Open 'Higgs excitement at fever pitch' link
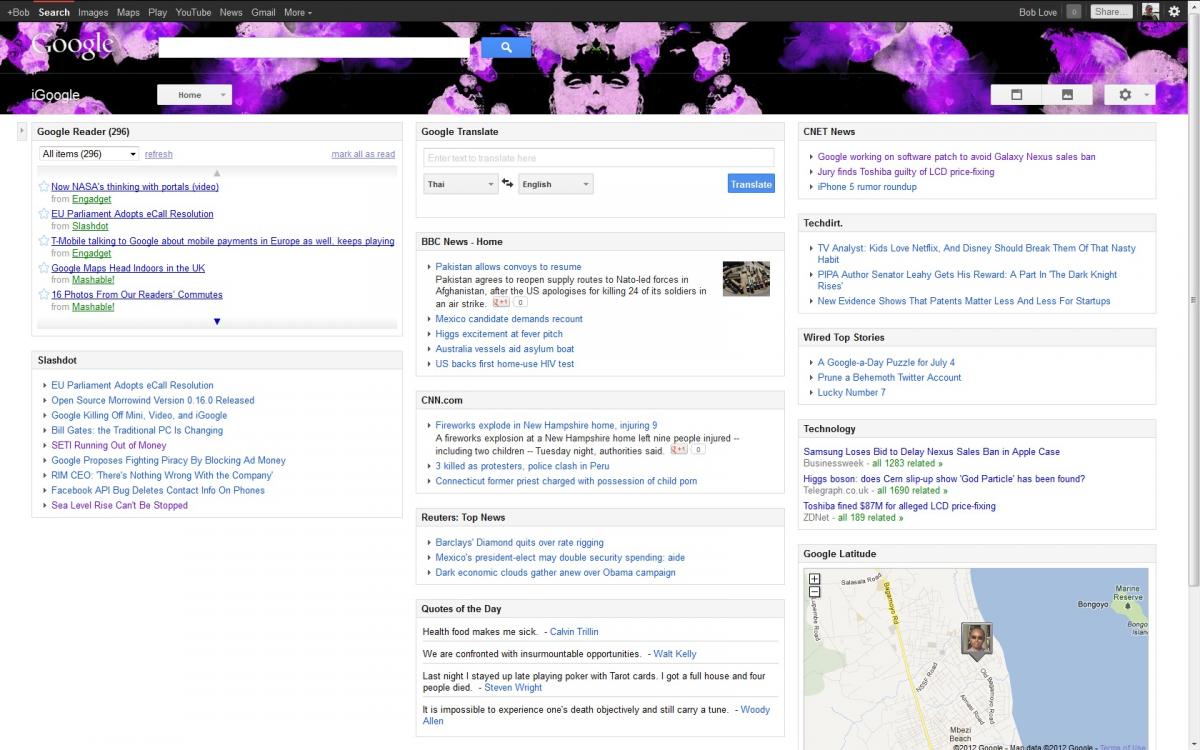 tap(499, 334)
